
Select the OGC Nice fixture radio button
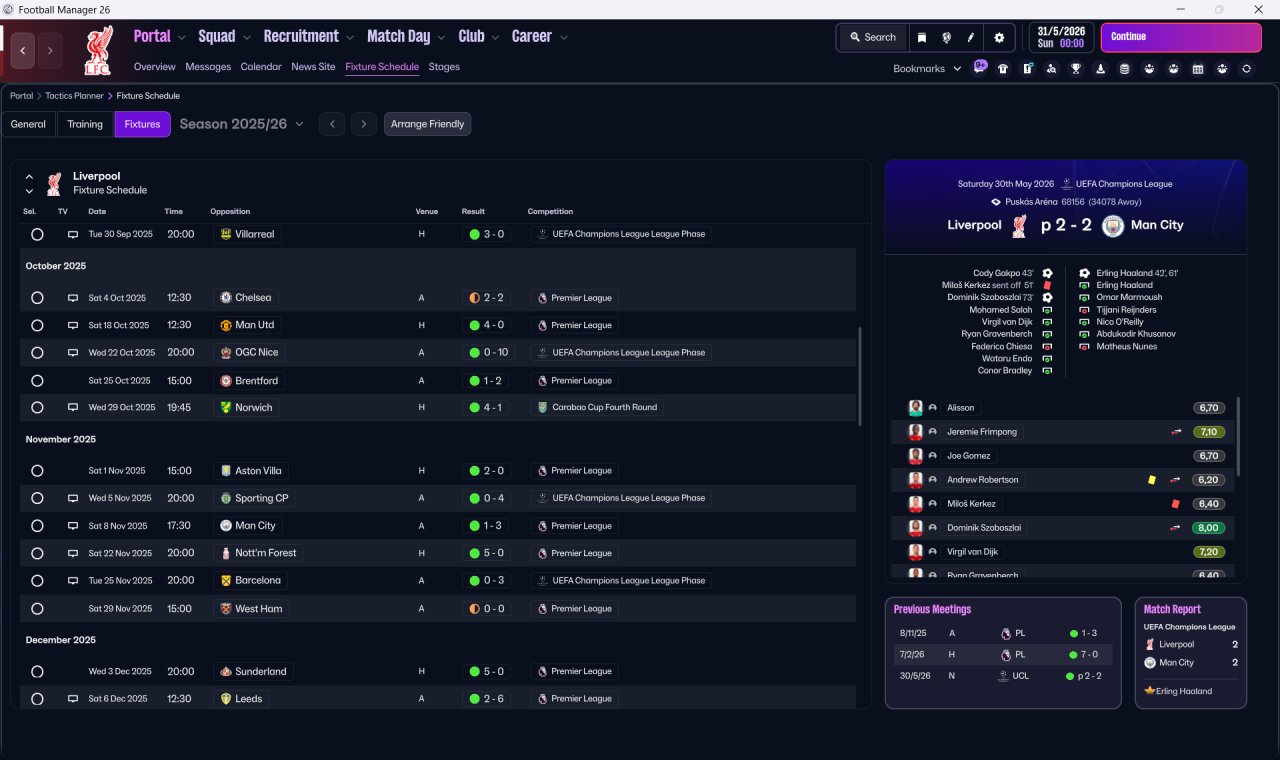click(37, 353)
